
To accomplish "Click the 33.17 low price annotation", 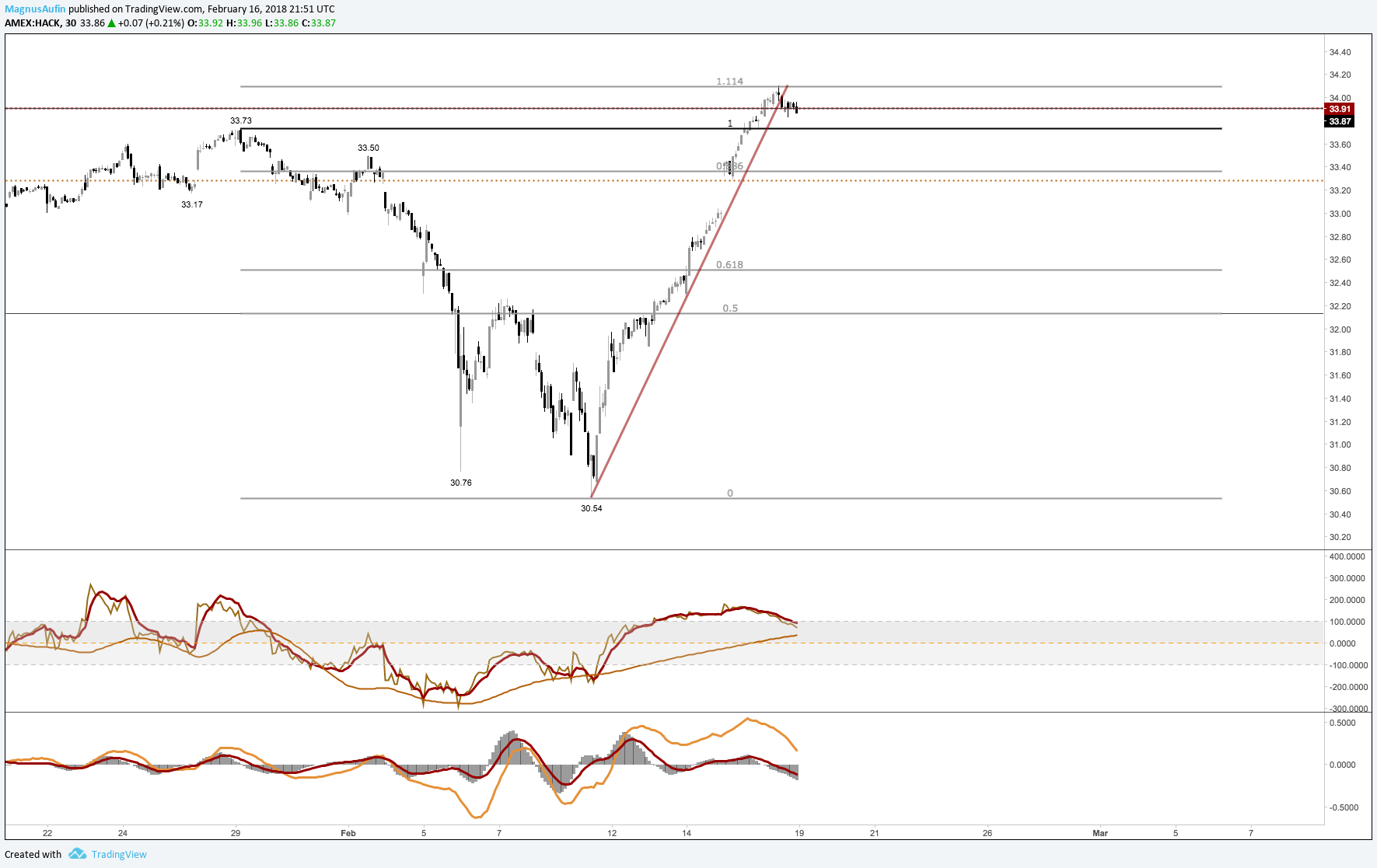I will click(192, 204).
